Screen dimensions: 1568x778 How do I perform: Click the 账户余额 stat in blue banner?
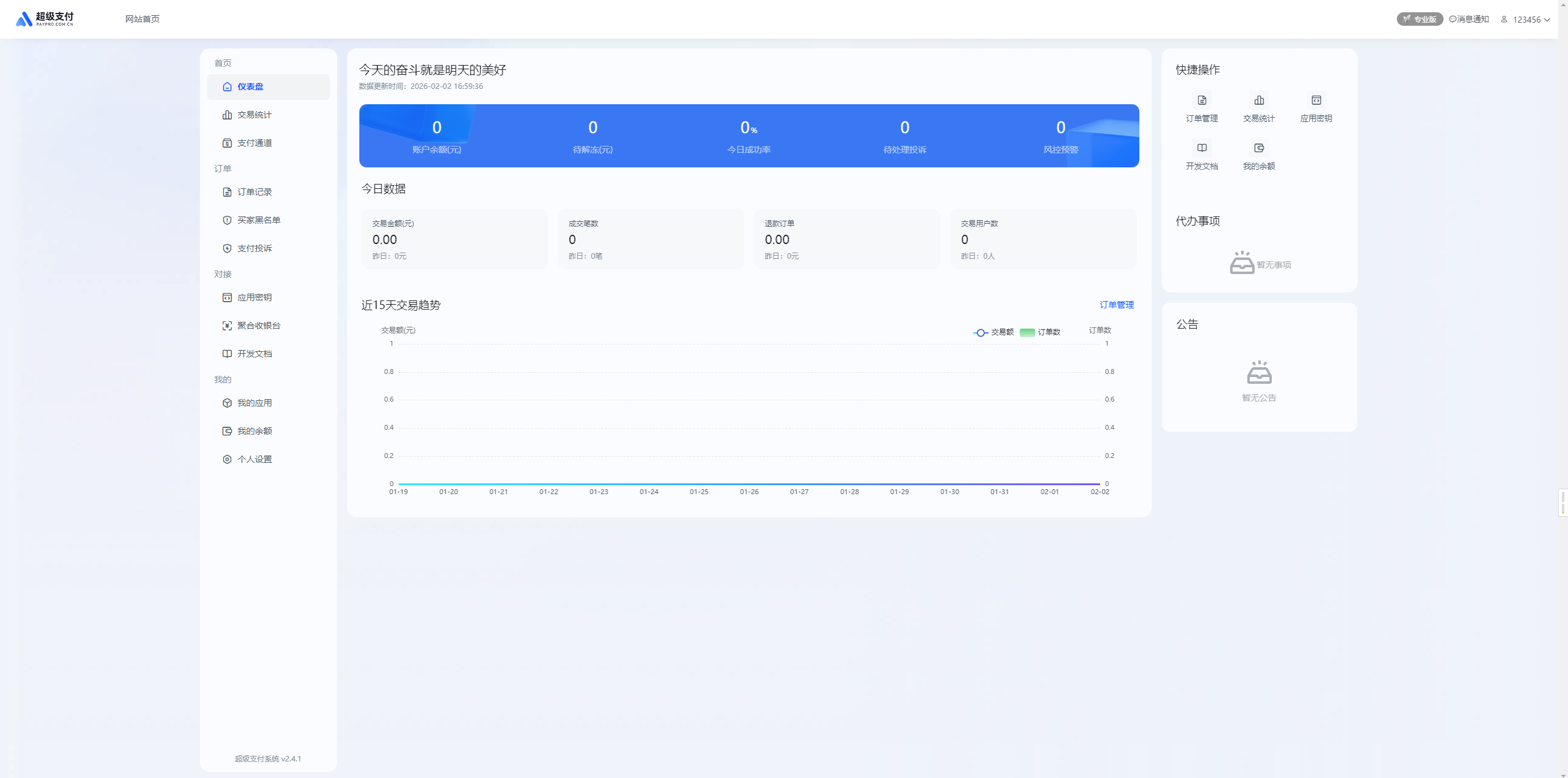pos(437,136)
